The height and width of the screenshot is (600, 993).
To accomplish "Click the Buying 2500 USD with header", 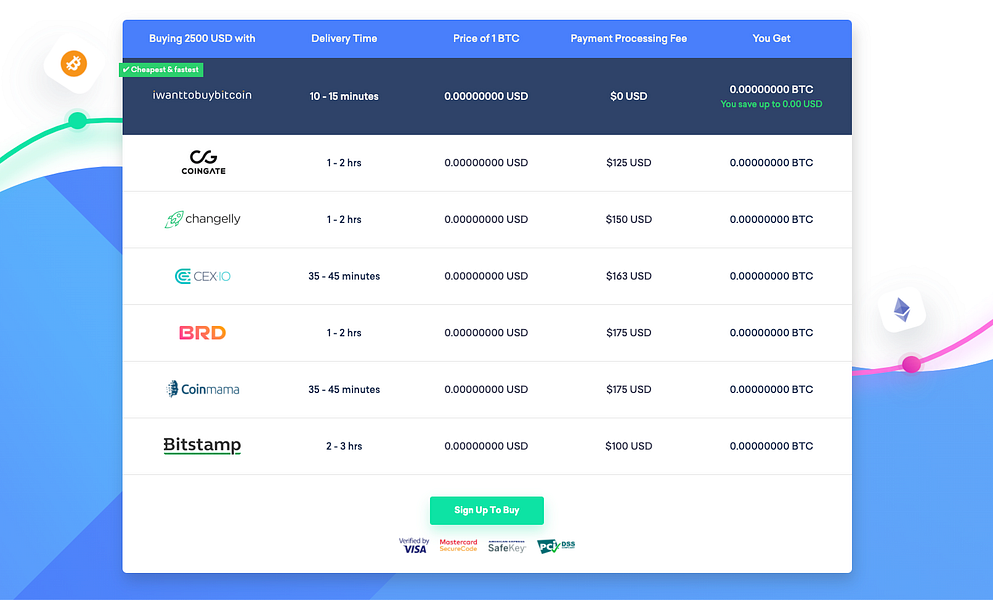I will 202,39.
